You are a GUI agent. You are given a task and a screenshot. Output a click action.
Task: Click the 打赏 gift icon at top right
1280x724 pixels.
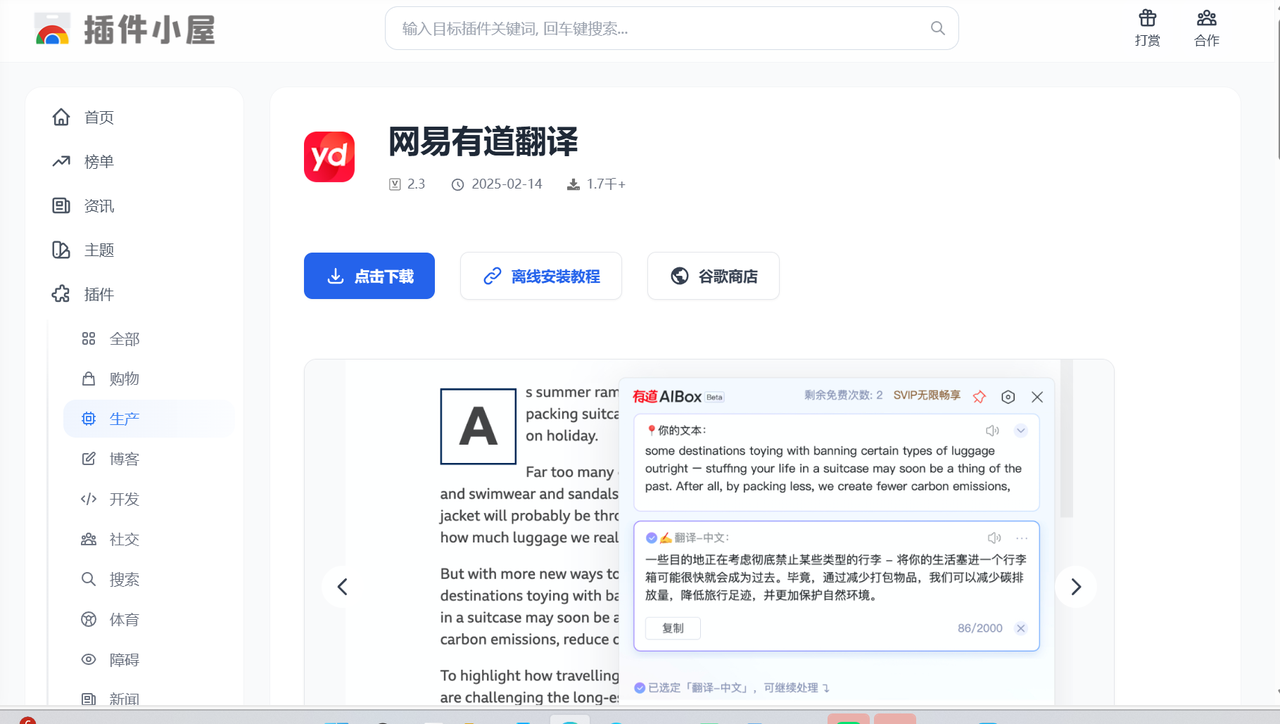coord(1147,18)
